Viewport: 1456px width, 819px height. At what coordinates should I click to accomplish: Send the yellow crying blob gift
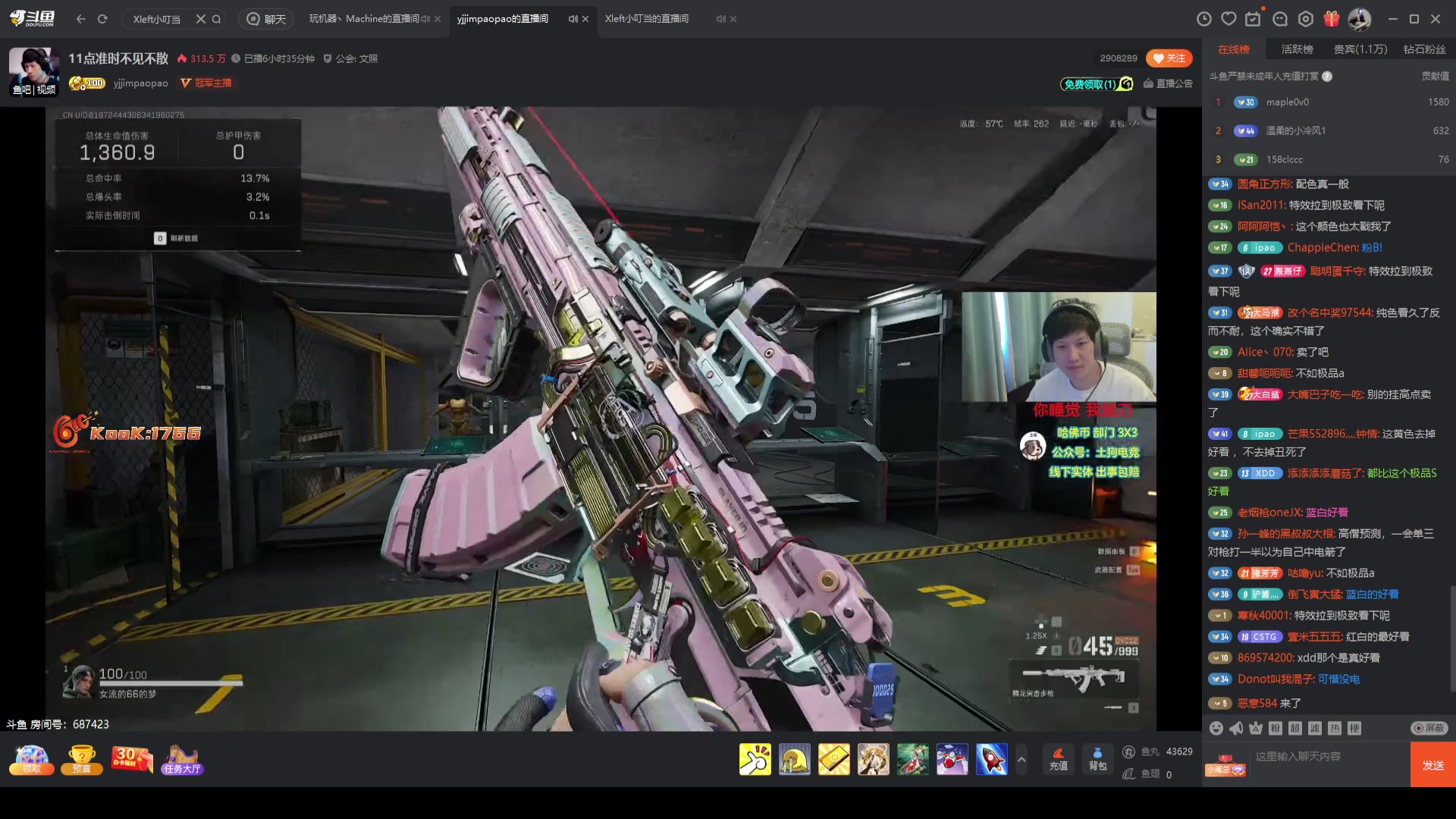tap(794, 759)
